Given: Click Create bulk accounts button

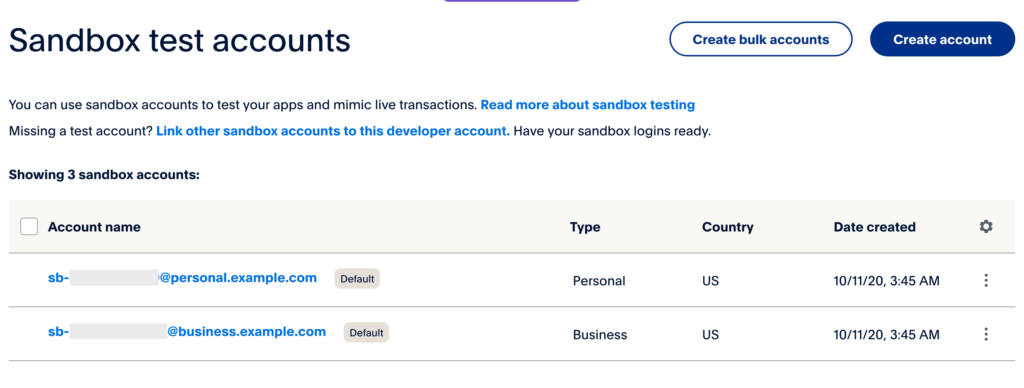Looking at the screenshot, I should click(761, 39).
